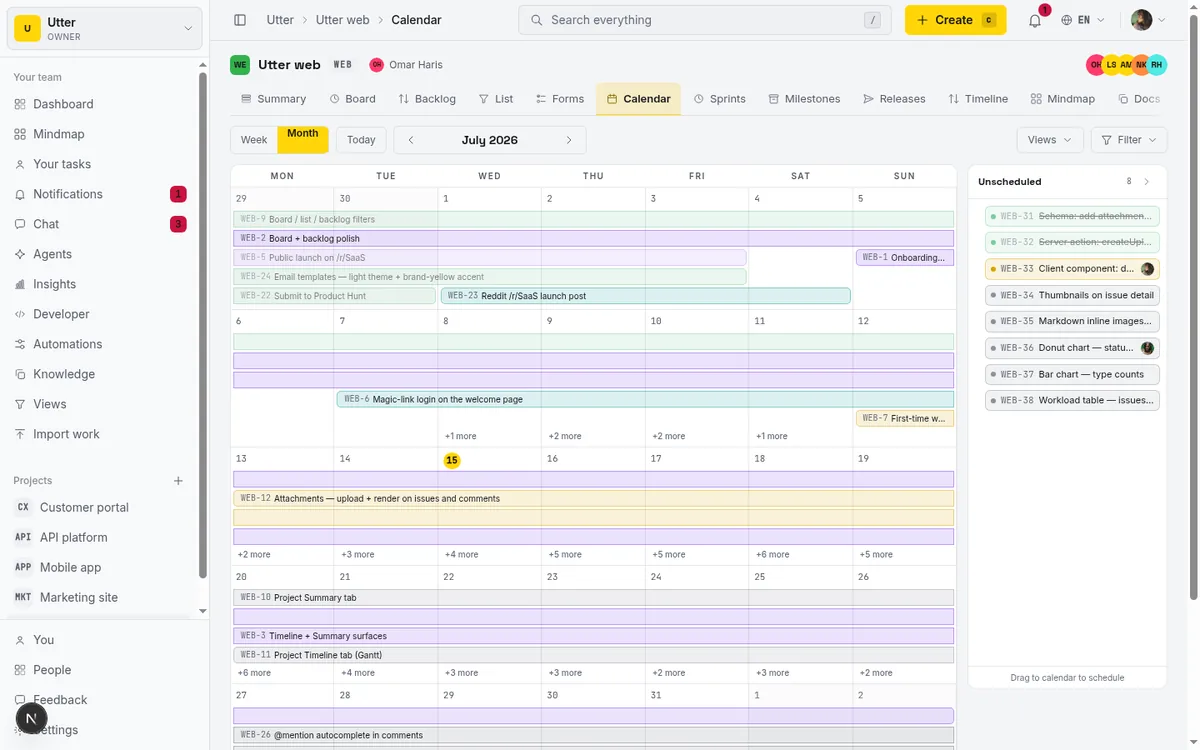Open the Views dropdown in calendar toolbar
This screenshot has height=750, width=1200.
[x=1050, y=140]
